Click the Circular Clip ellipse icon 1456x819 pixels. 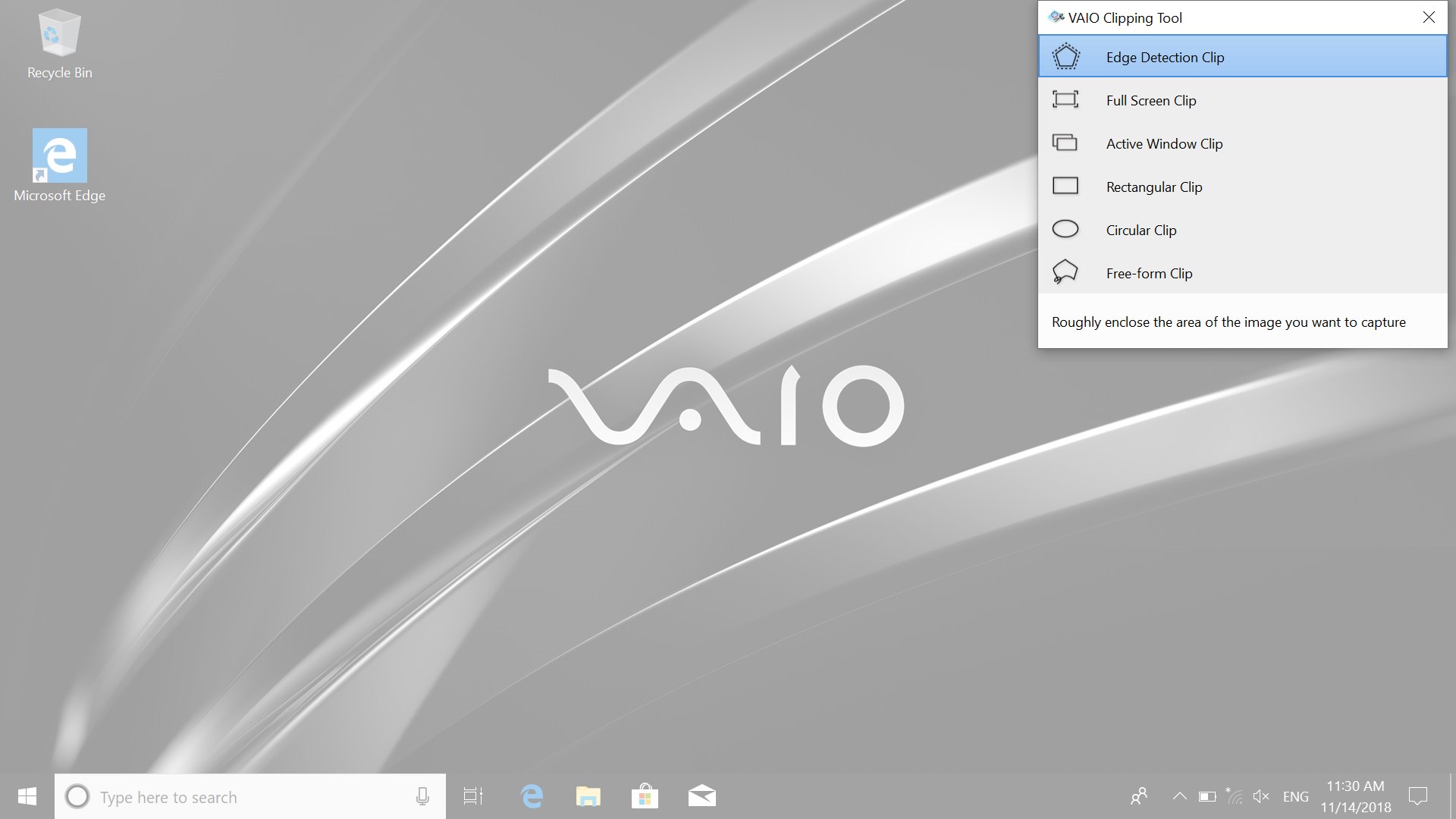[1065, 230]
